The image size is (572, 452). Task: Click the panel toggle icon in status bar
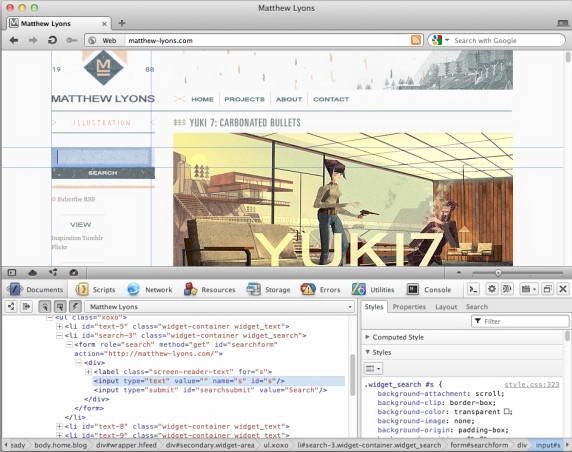12,273
